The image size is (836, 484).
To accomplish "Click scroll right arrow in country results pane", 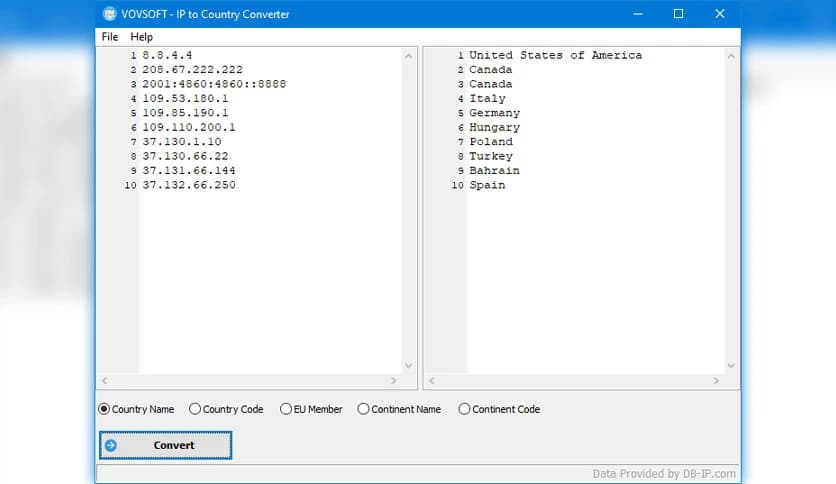I will click(716, 381).
